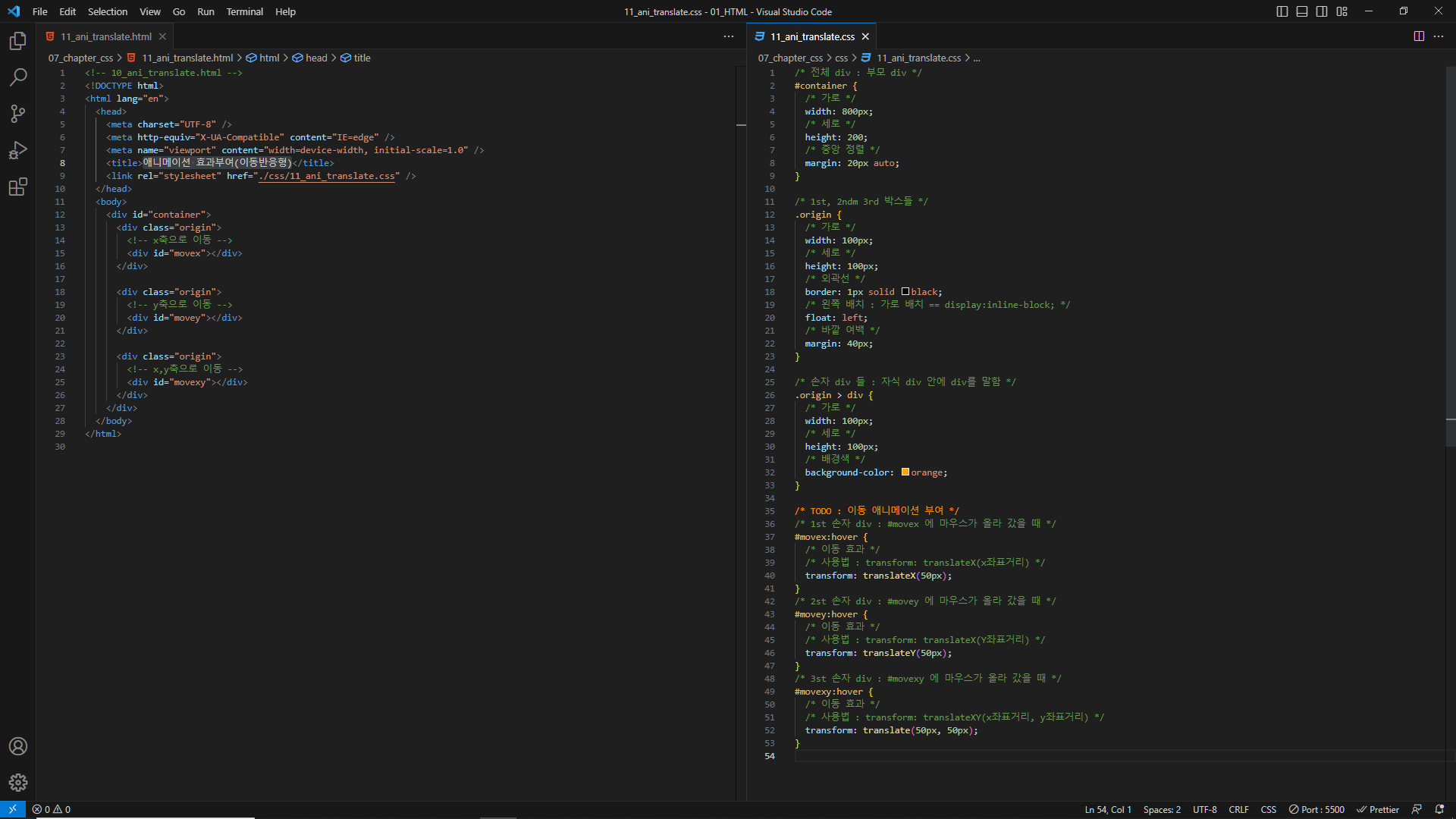Toggle the Secondary Side Bar layout button

pyautogui.click(x=1322, y=11)
